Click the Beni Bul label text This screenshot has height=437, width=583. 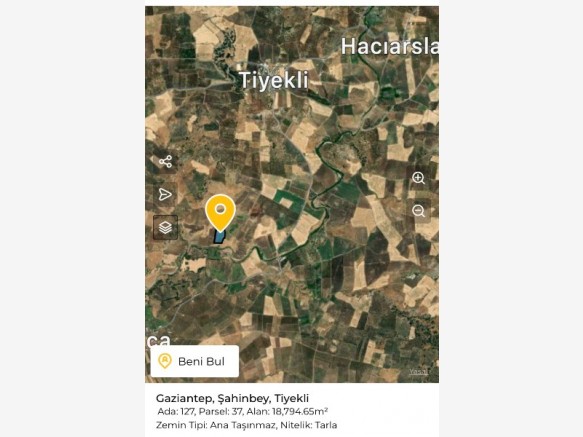[x=201, y=361]
